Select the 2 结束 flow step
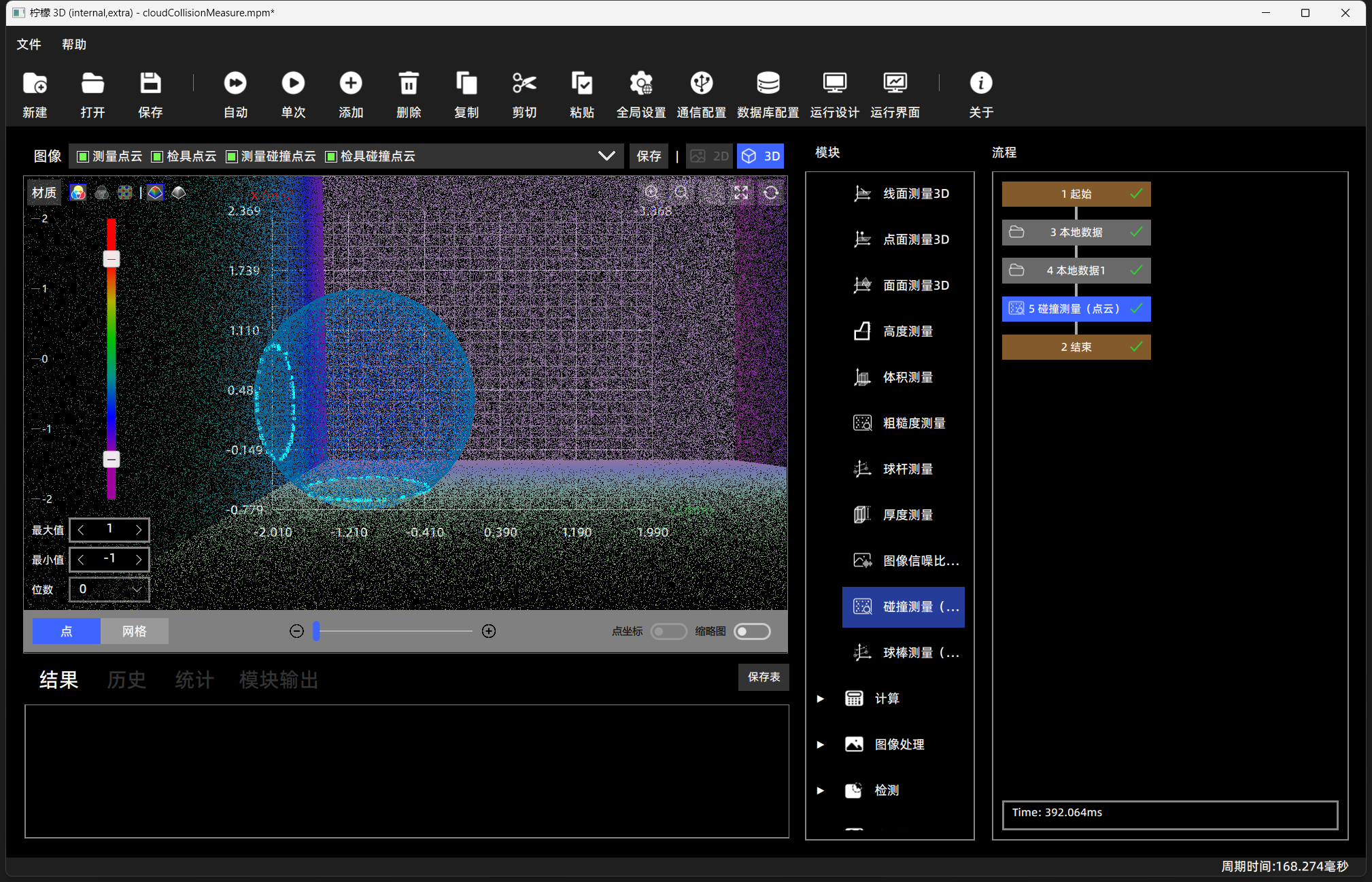The width and height of the screenshot is (1372, 882). coord(1076,347)
